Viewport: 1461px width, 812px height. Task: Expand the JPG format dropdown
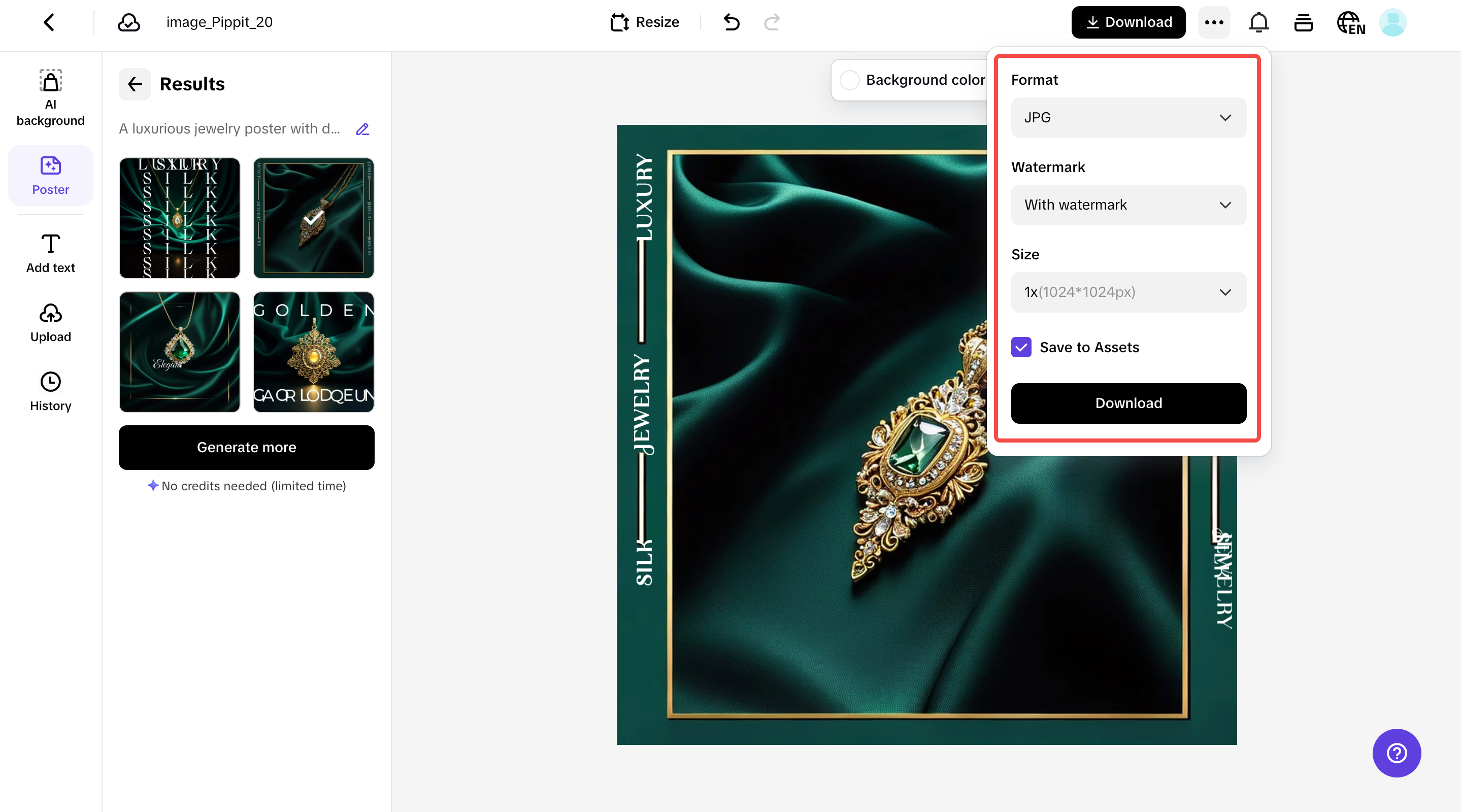pyautogui.click(x=1128, y=117)
